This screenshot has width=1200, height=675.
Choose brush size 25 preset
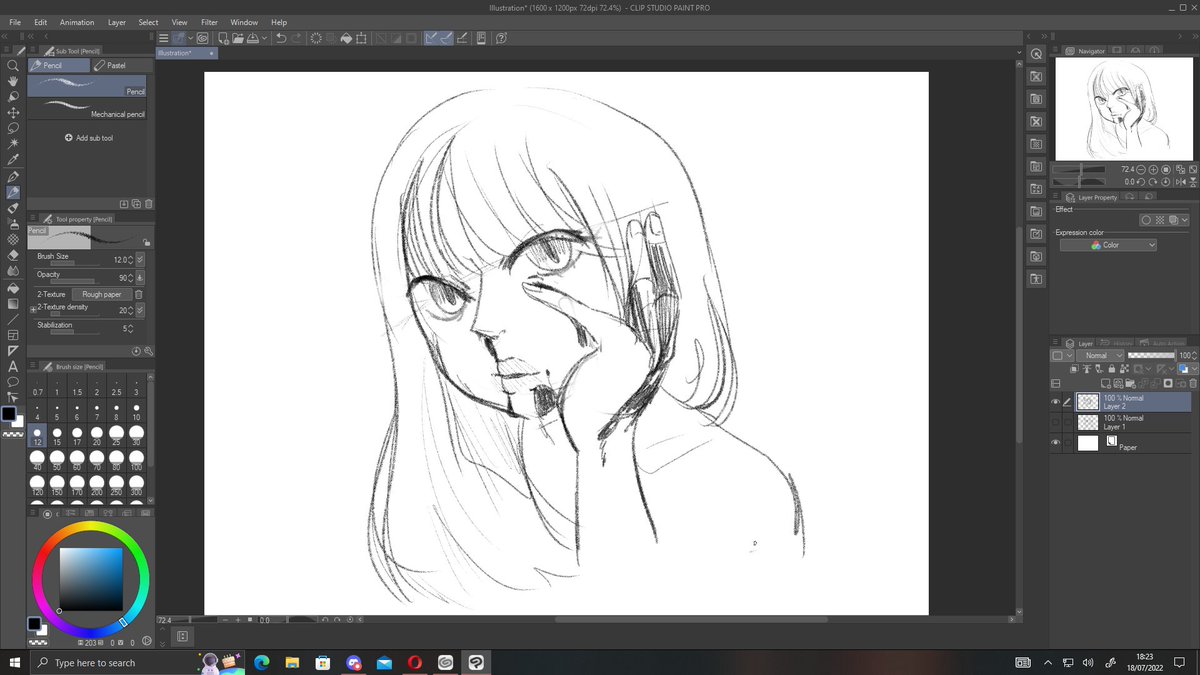pyautogui.click(x=117, y=435)
